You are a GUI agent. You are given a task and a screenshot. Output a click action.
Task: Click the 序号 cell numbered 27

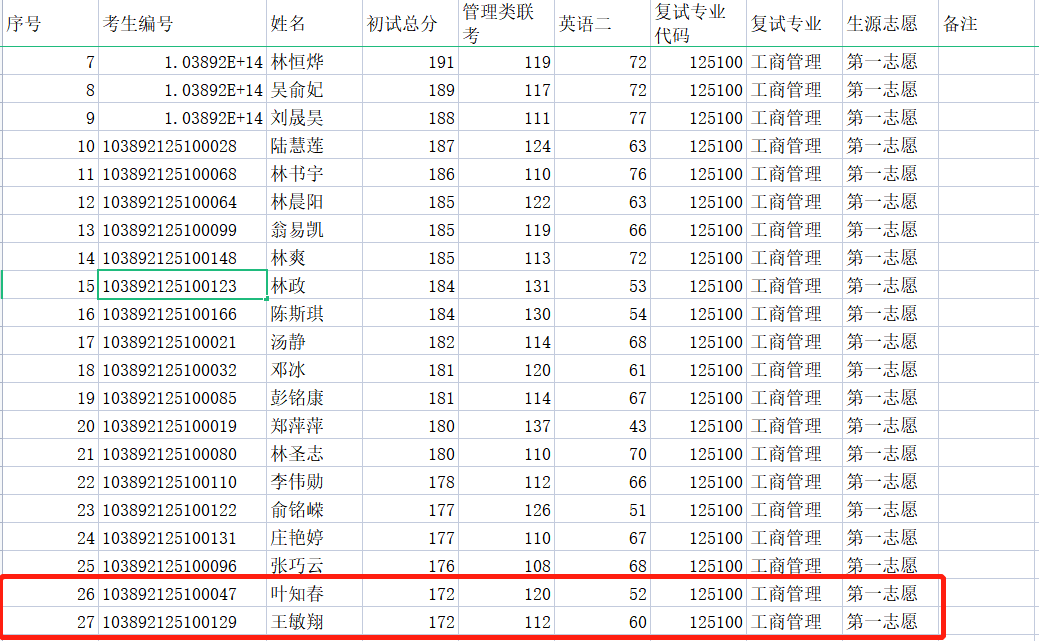pyautogui.click(x=49, y=622)
